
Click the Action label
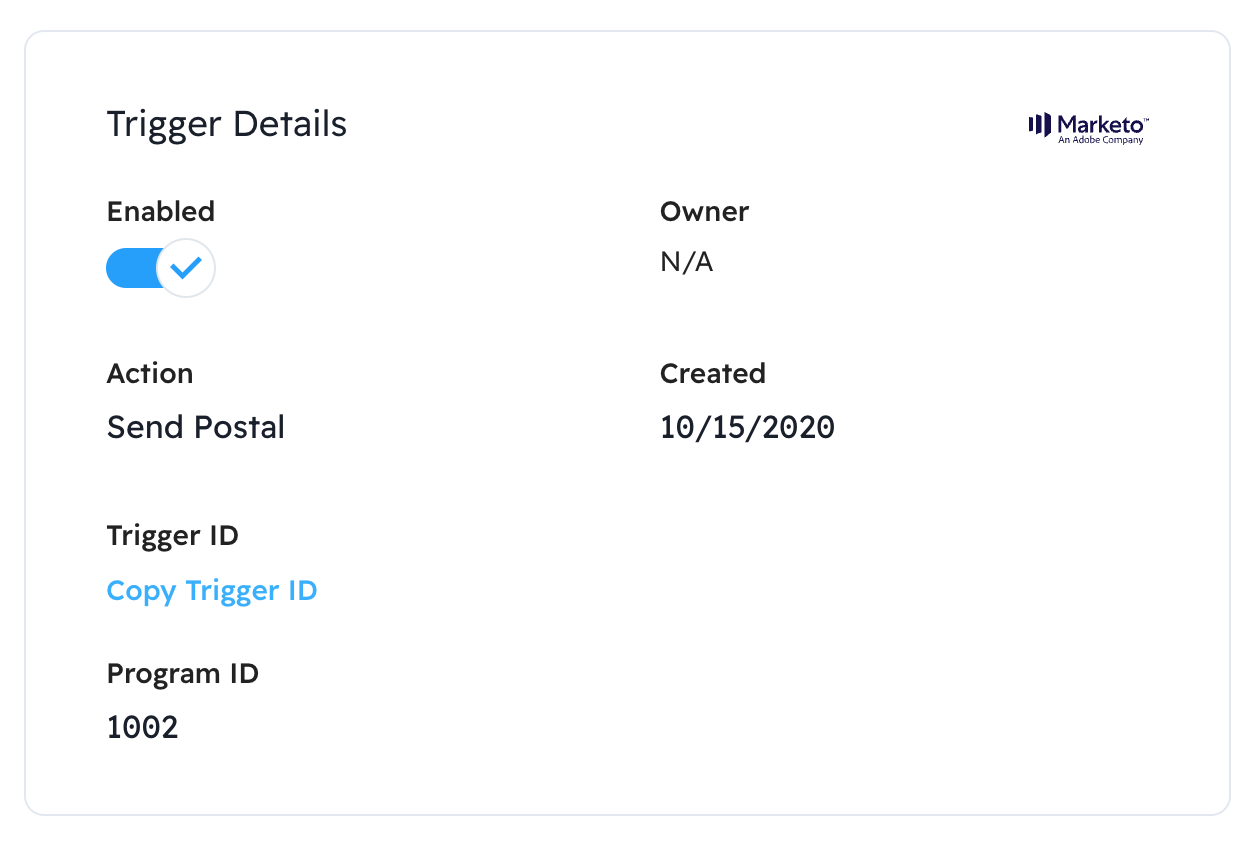pos(150,374)
